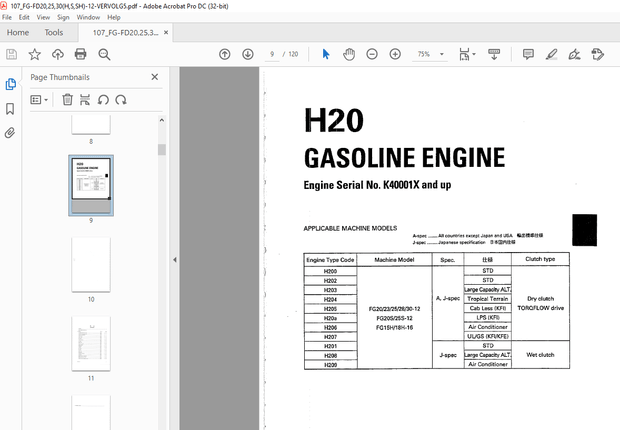Print the document

pos(81,54)
